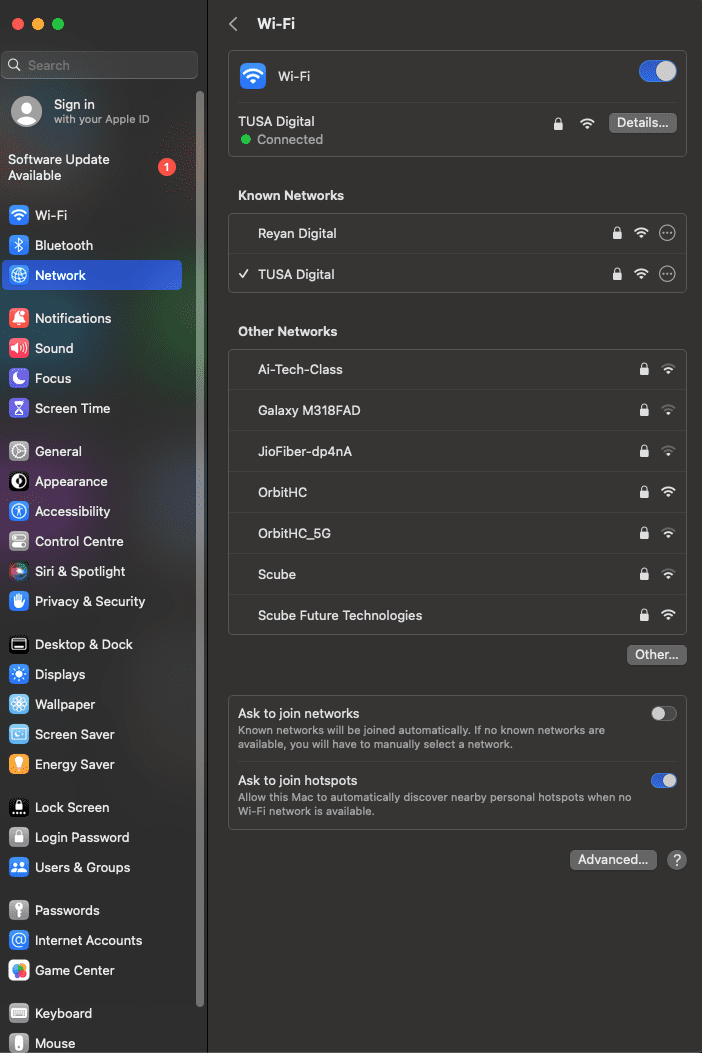Open the Advanced... settings button
This screenshot has height=1053, width=702.
[613, 860]
